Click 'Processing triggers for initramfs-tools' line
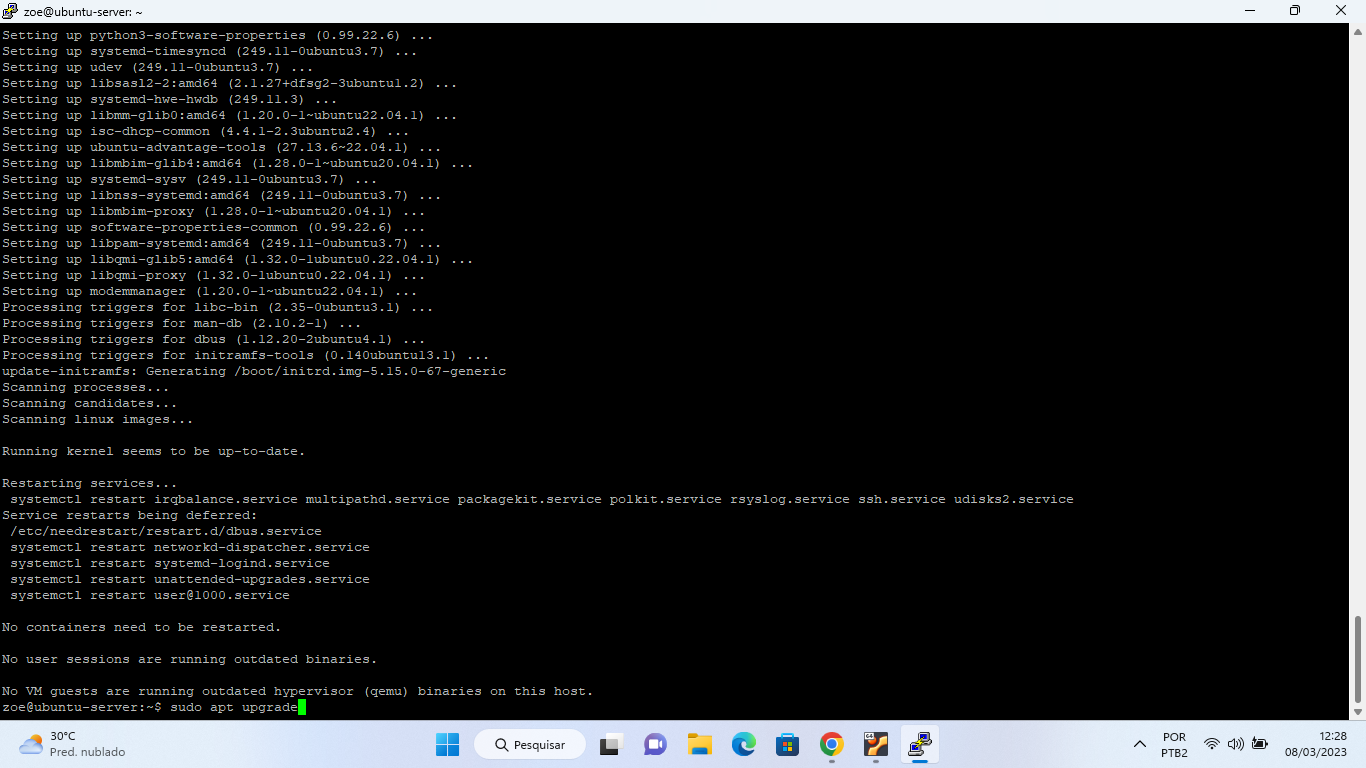 pyautogui.click(x=246, y=355)
